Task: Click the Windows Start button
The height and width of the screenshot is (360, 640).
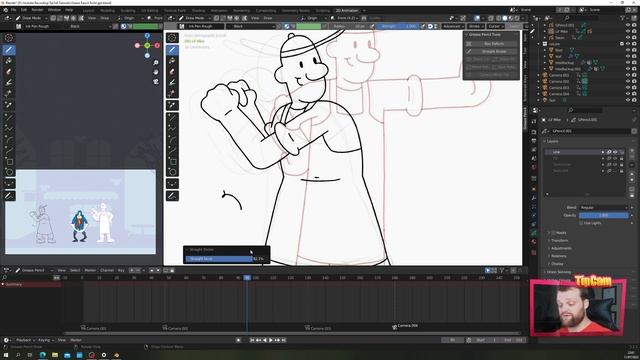Action: [6, 355]
